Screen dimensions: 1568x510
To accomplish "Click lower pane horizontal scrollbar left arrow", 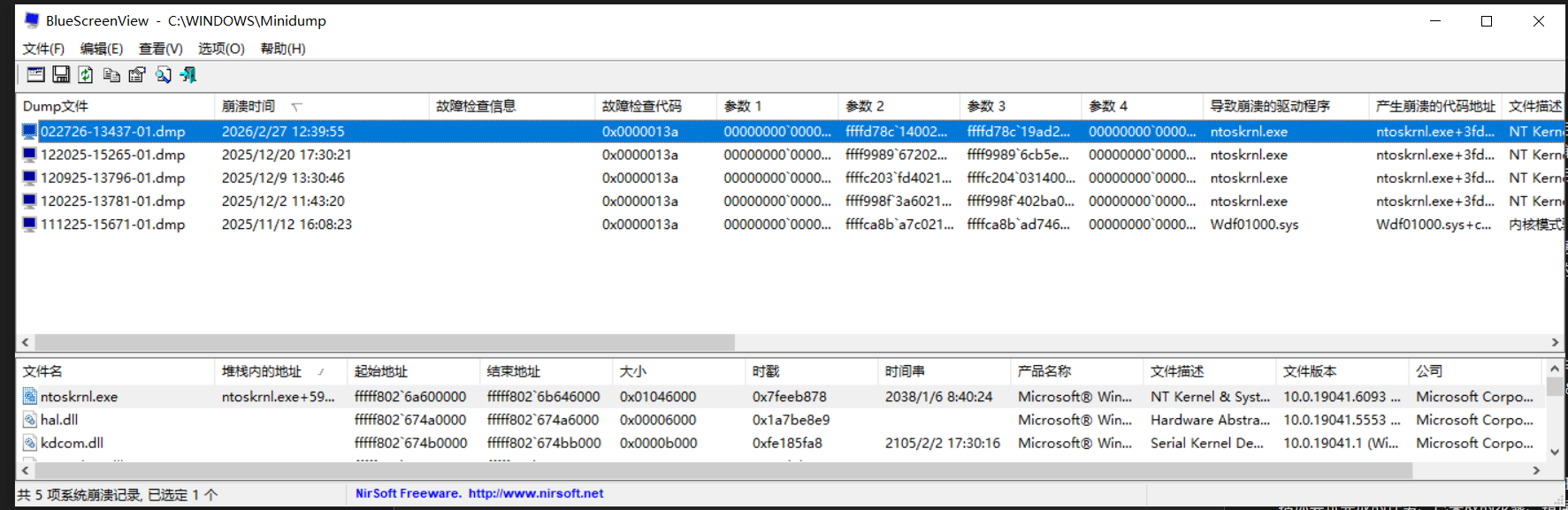I will coord(25,470).
